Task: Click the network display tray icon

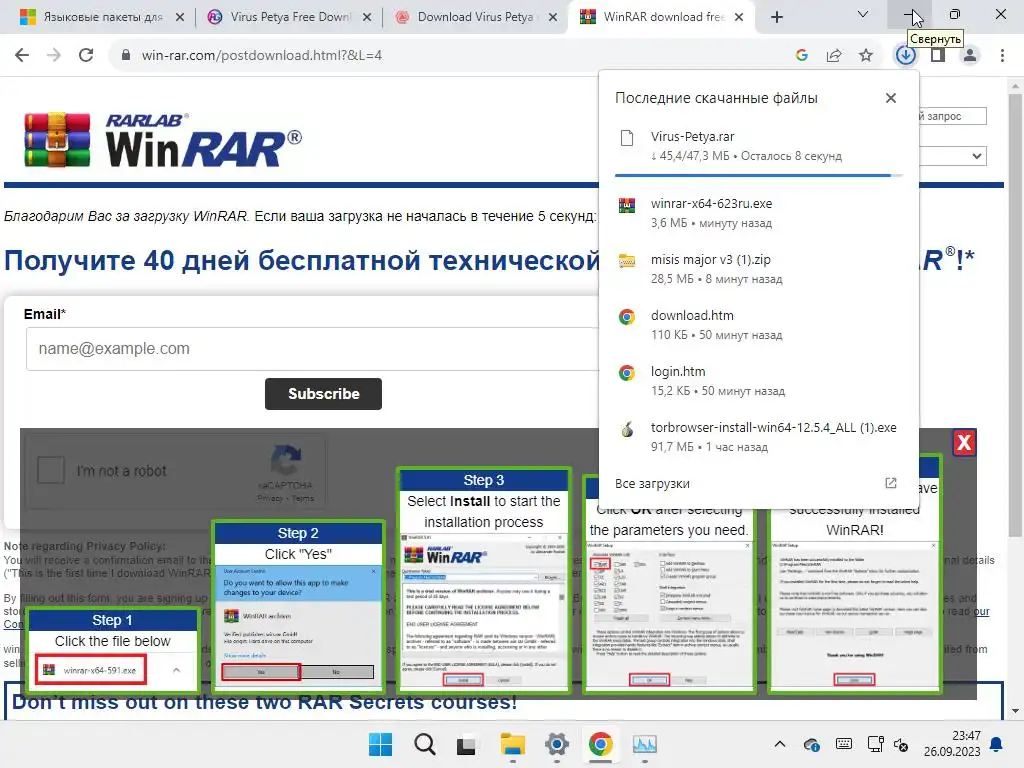Action: coord(875,744)
